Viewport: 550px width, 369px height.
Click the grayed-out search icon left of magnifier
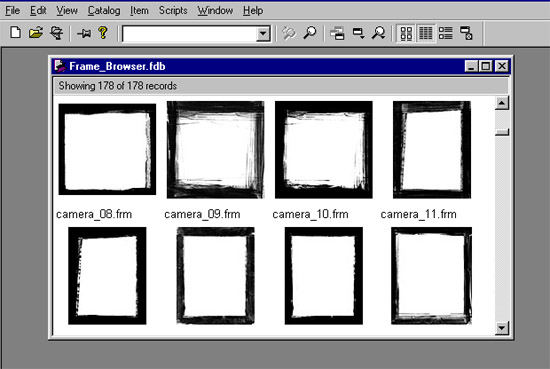coord(289,33)
